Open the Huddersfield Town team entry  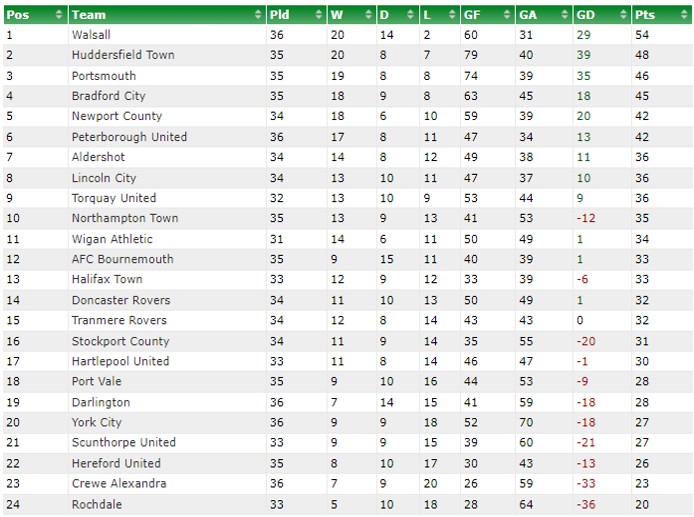click(123, 55)
